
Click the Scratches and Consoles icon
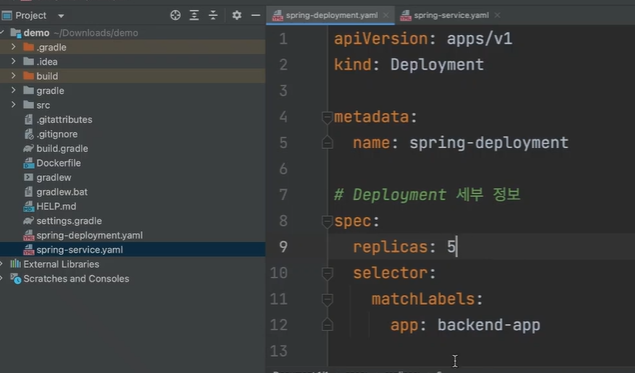click(x=16, y=279)
